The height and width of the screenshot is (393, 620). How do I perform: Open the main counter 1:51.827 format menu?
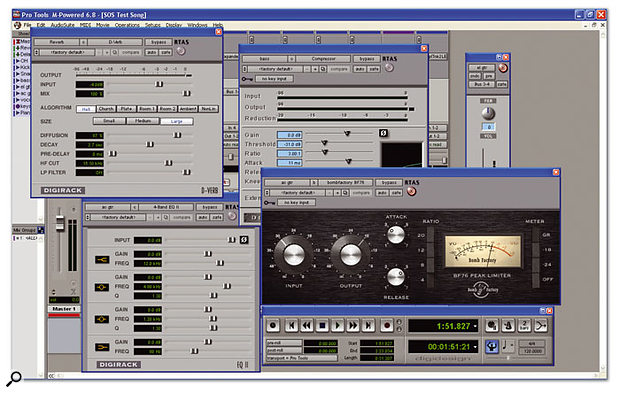coord(475,326)
